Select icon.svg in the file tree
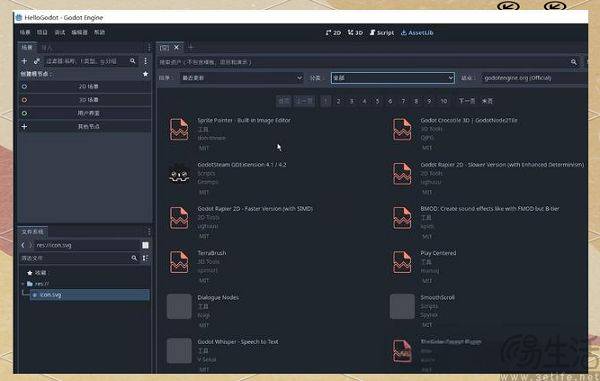 (x=90, y=295)
